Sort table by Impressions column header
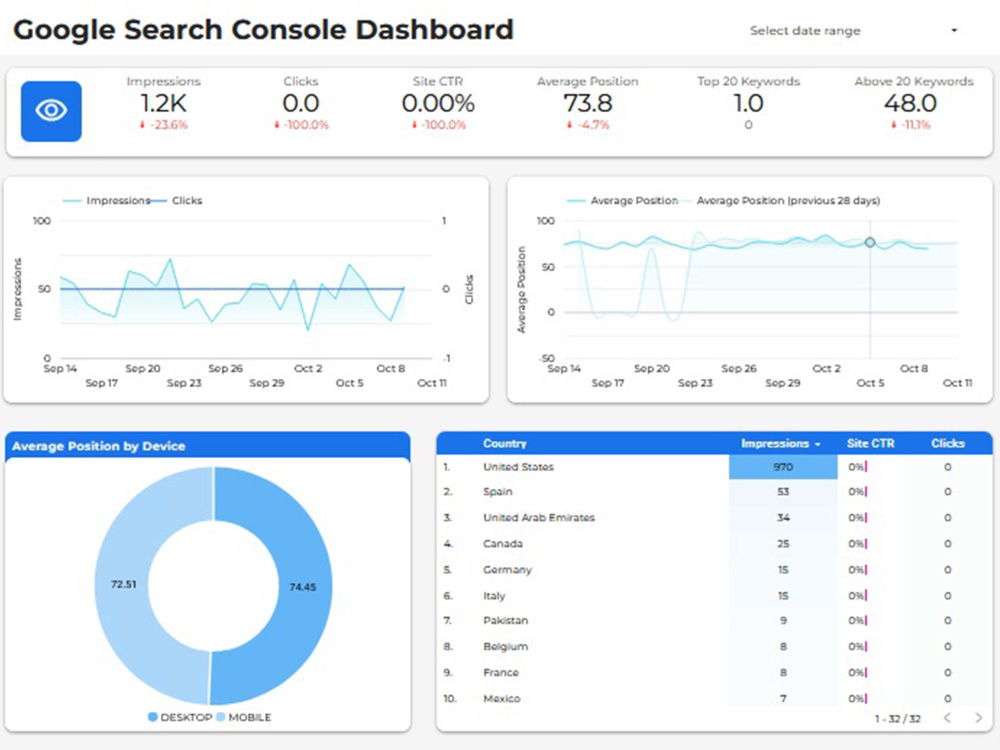 pos(781,443)
